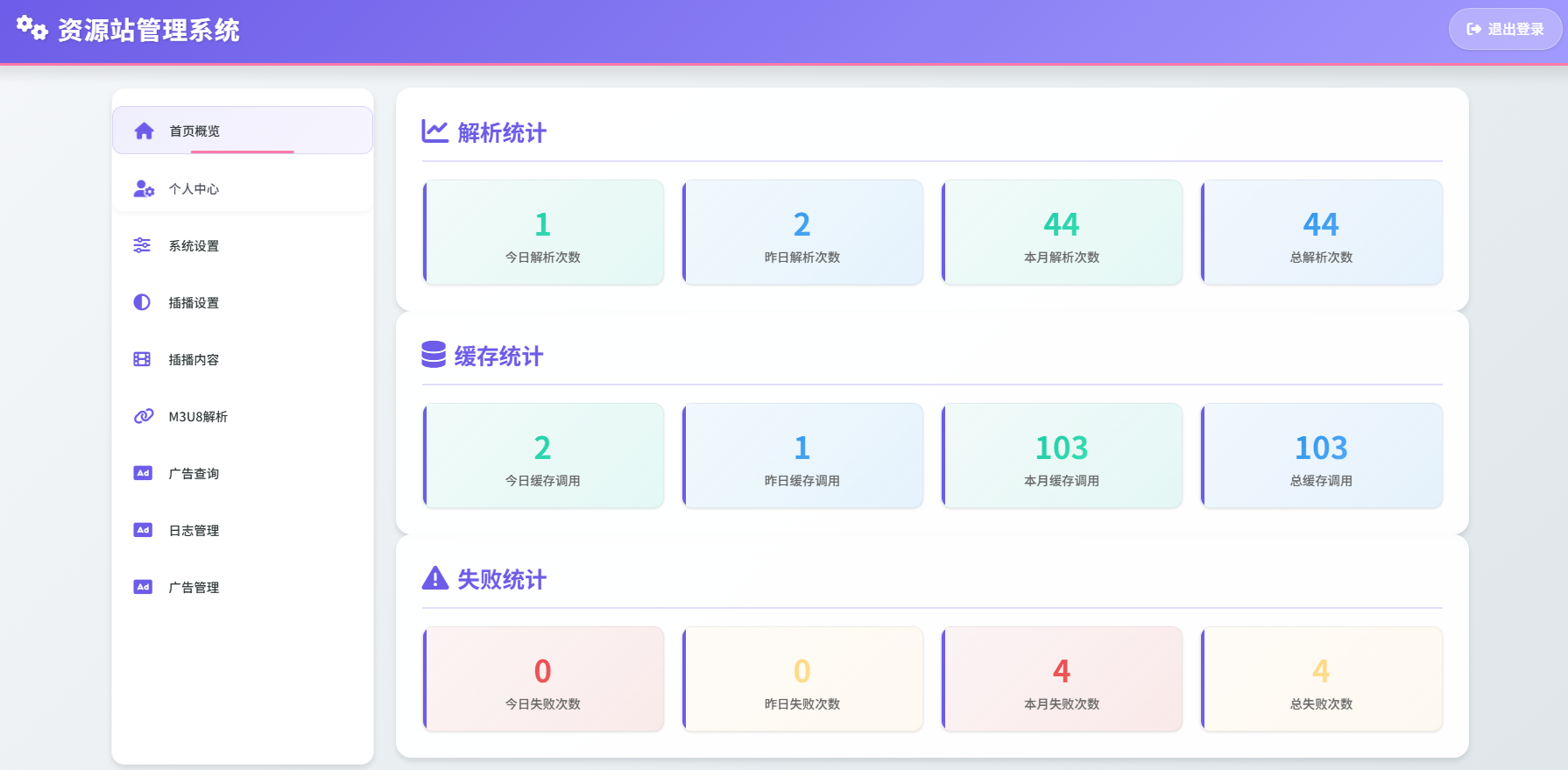Click the gears logo icon in header
Image resolution: width=1568 pixels, height=770 pixels.
pos(32,28)
